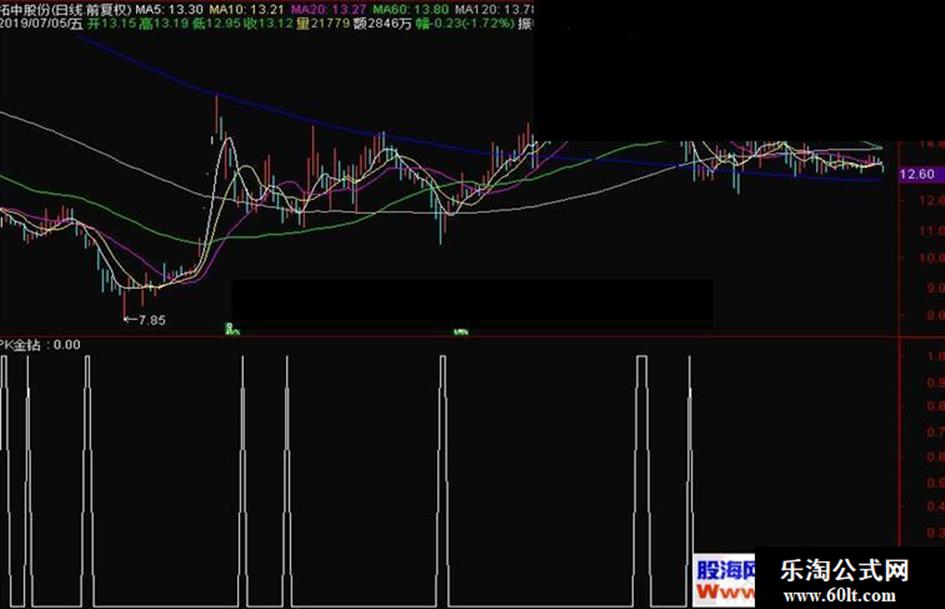Click the high price 高13.19
The width and height of the screenshot is (945, 609).
coord(164,24)
